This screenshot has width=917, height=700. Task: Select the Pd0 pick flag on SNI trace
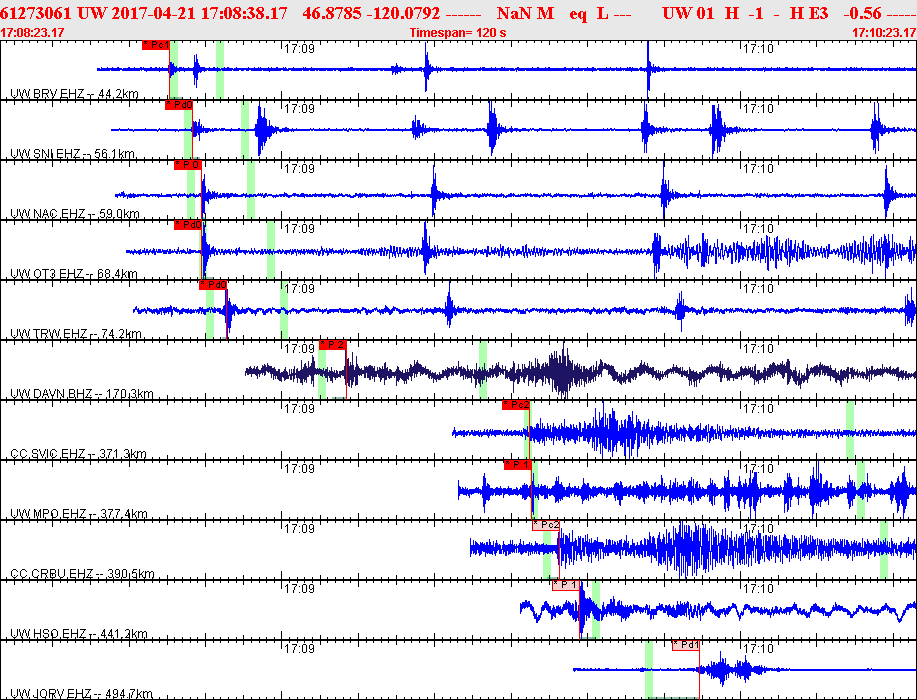pos(179,105)
